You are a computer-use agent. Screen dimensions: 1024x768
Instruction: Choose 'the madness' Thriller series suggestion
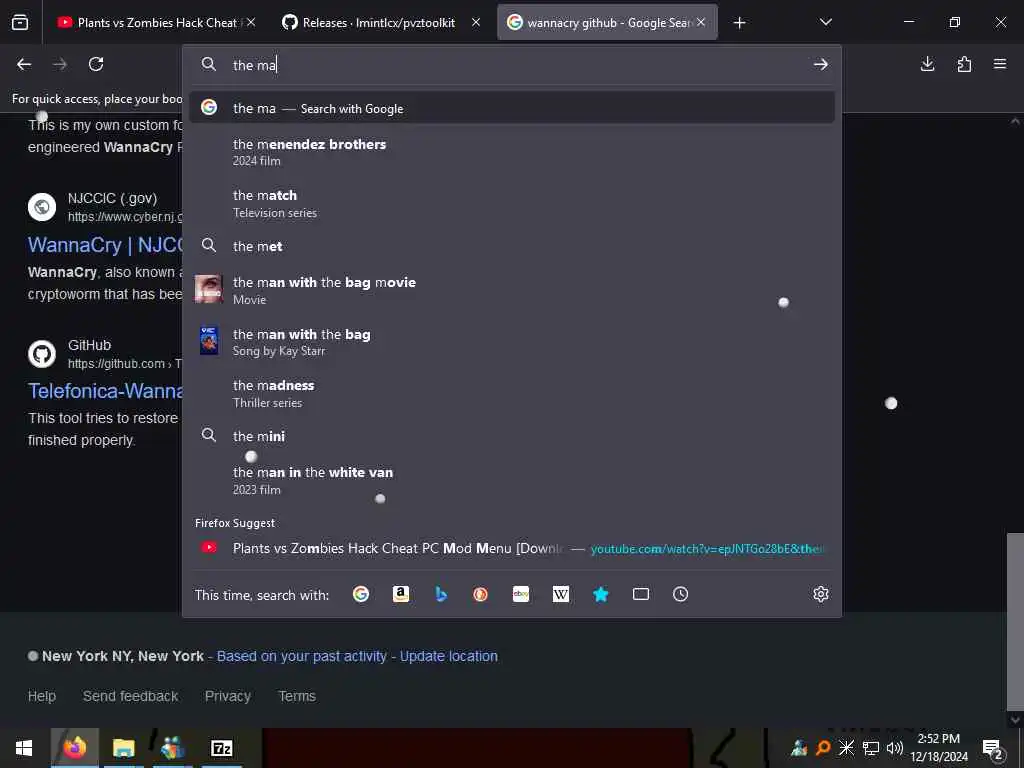(x=511, y=394)
